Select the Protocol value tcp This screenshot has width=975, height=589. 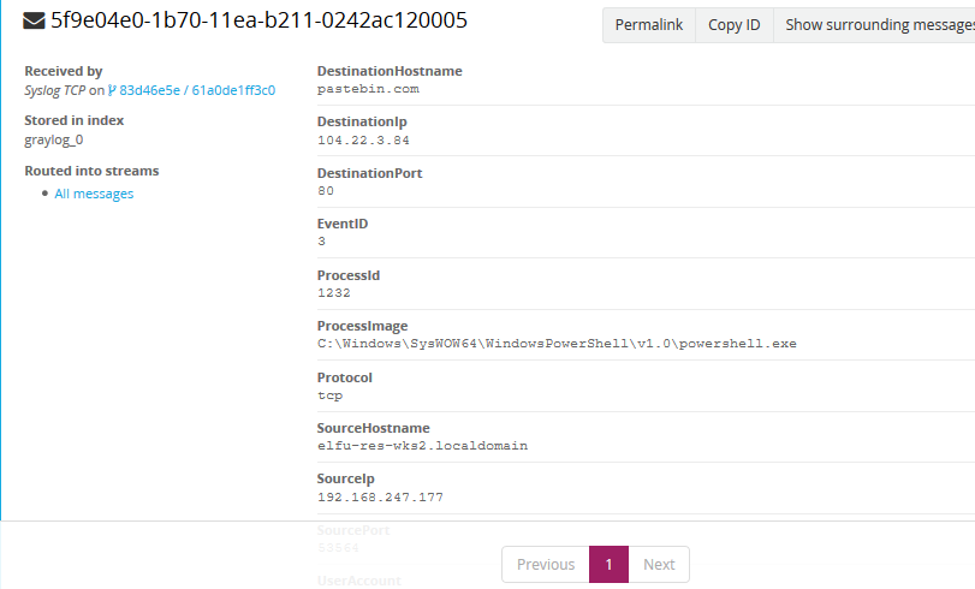(328, 395)
